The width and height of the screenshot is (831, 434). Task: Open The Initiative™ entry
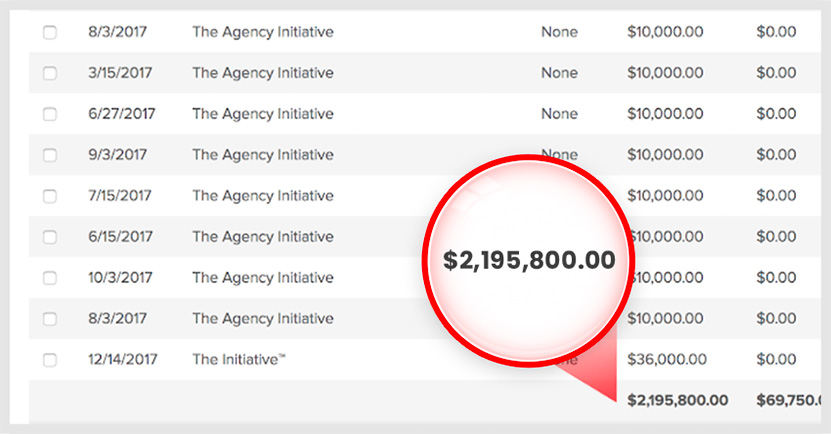click(239, 359)
